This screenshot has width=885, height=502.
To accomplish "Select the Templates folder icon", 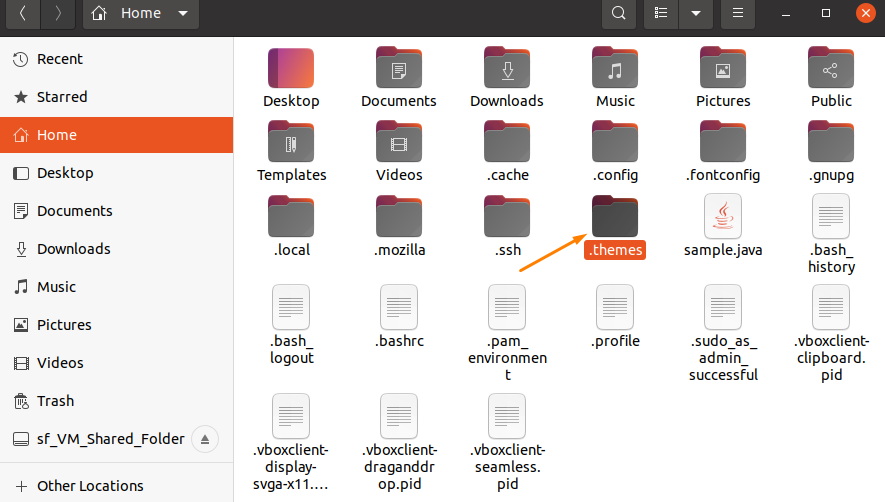I will [x=291, y=142].
